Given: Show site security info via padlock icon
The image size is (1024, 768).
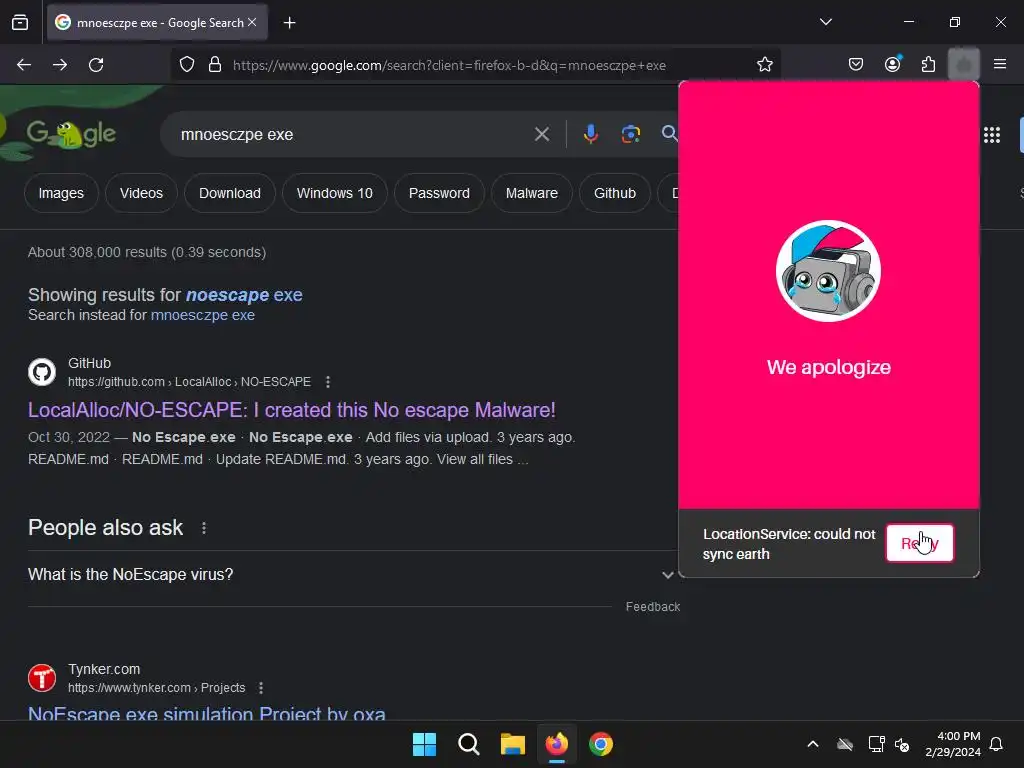Looking at the screenshot, I should [x=214, y=65].
